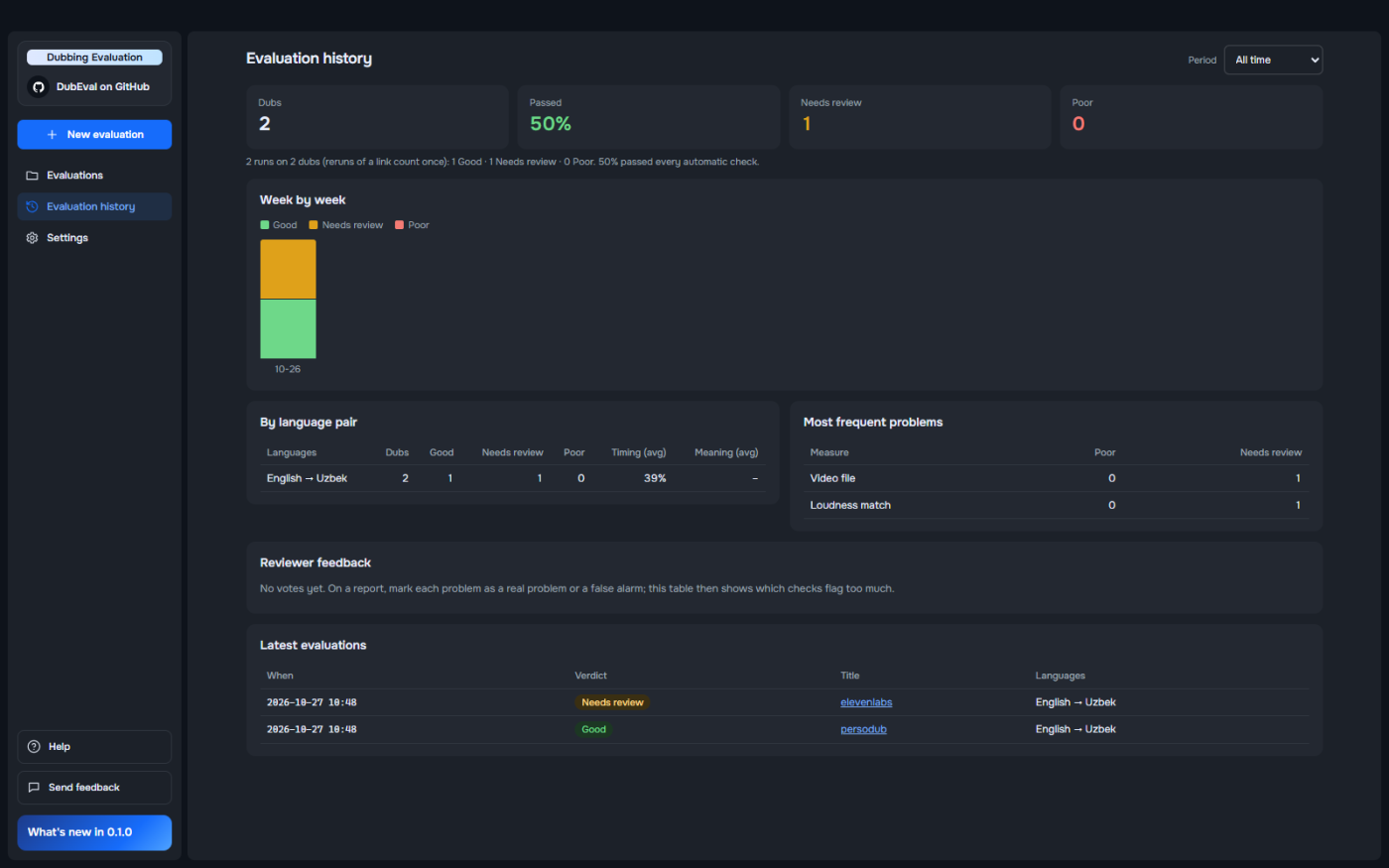
Task: Click the green Good bar segment
Action: [288, 329]
